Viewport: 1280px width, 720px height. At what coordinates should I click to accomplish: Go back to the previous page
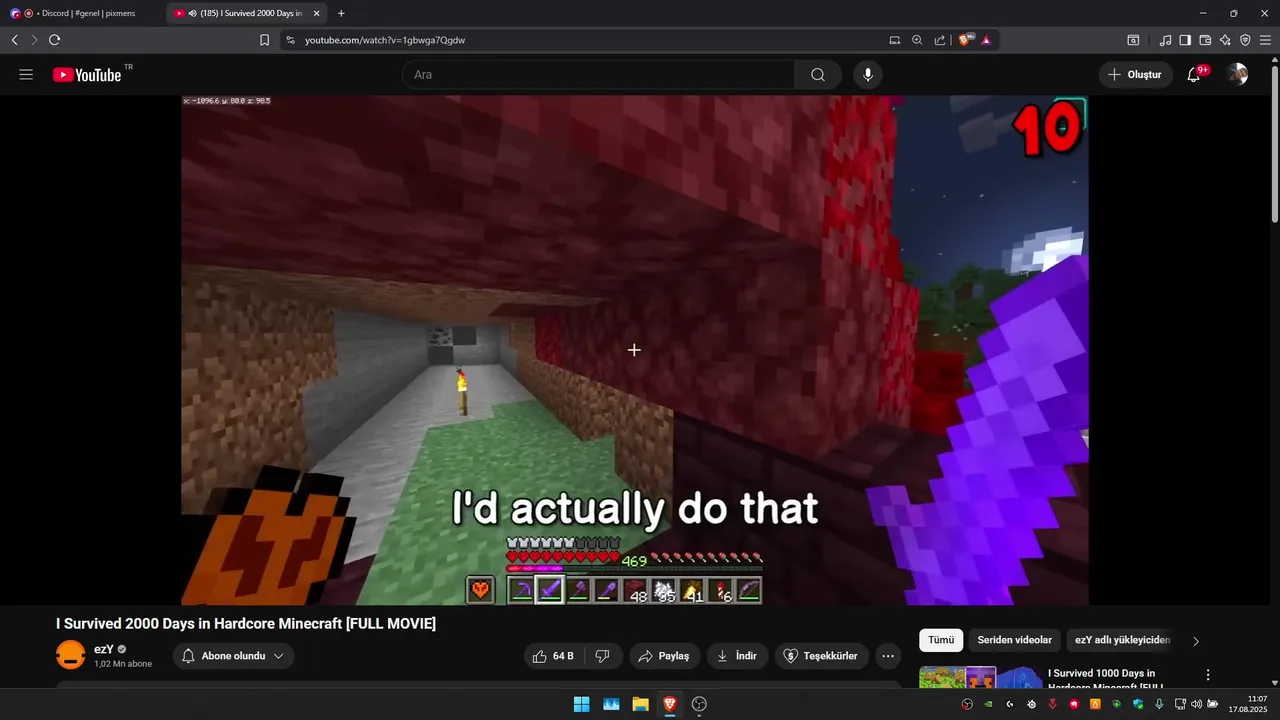point(14,40)
